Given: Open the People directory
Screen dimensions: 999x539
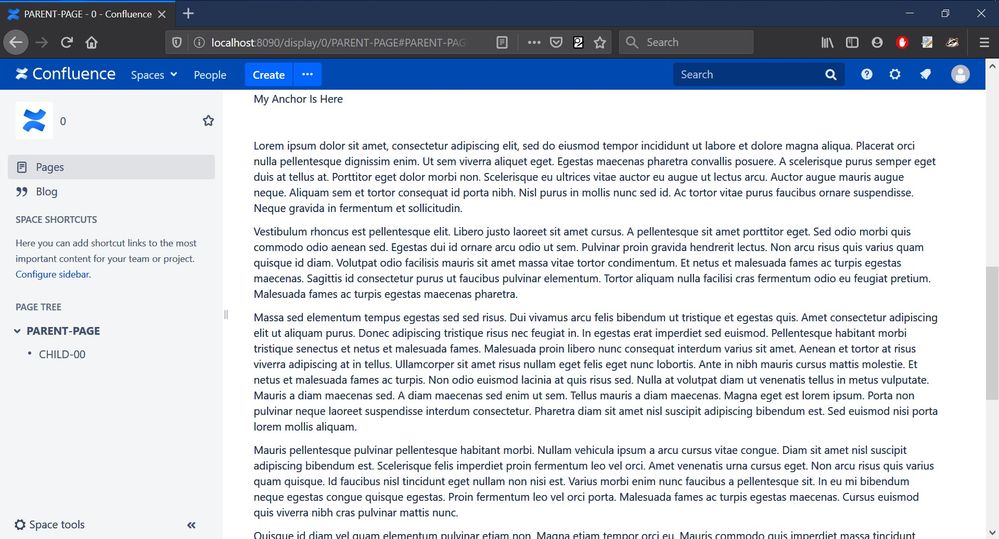Looking at the screenshot, I should tap(210, 75).
